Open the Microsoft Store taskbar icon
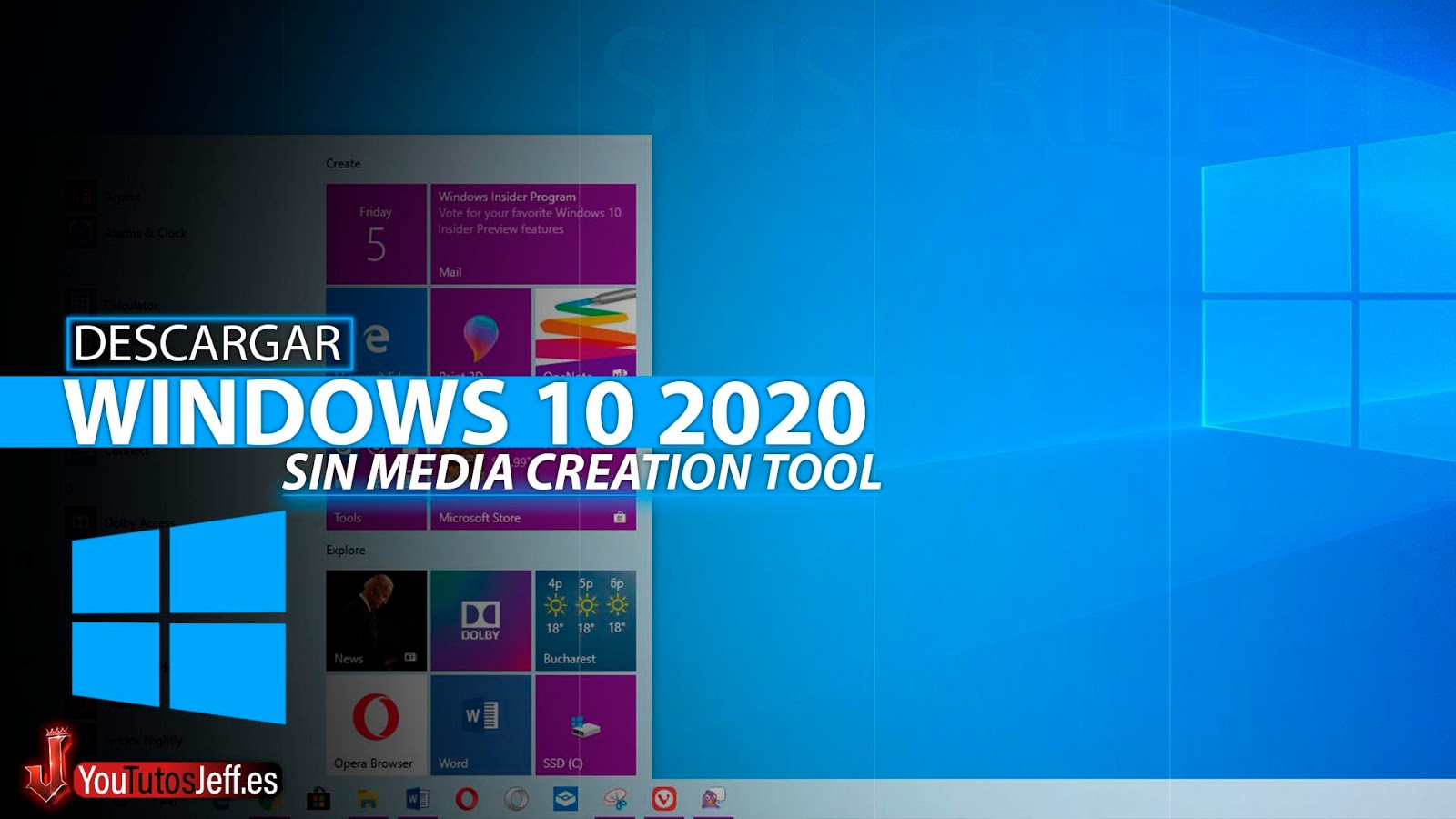 coord(318,799)
